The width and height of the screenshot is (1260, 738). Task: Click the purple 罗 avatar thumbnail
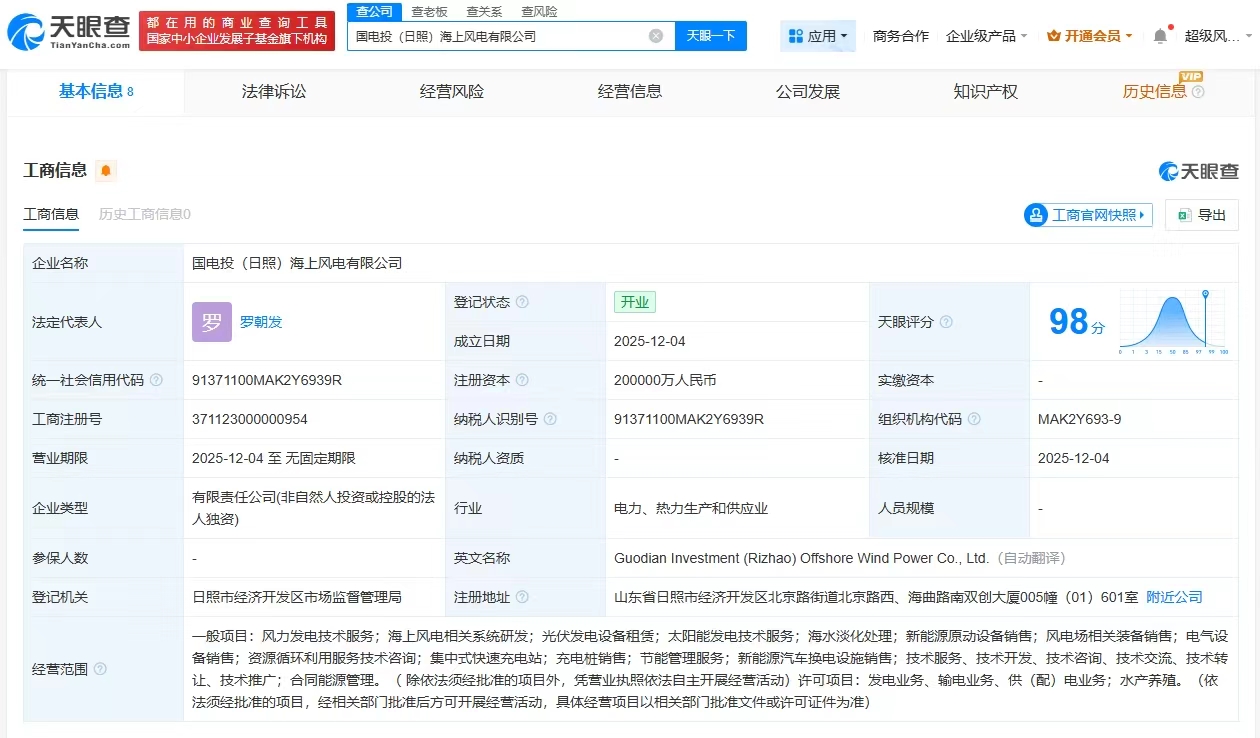point(212,322)
